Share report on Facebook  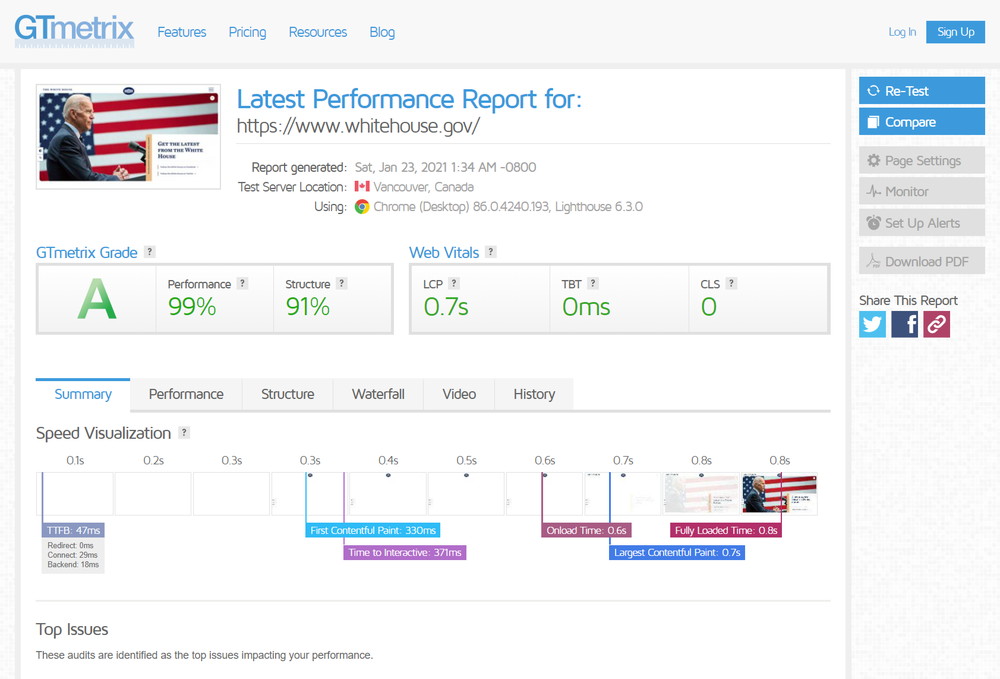pos(904,325)
